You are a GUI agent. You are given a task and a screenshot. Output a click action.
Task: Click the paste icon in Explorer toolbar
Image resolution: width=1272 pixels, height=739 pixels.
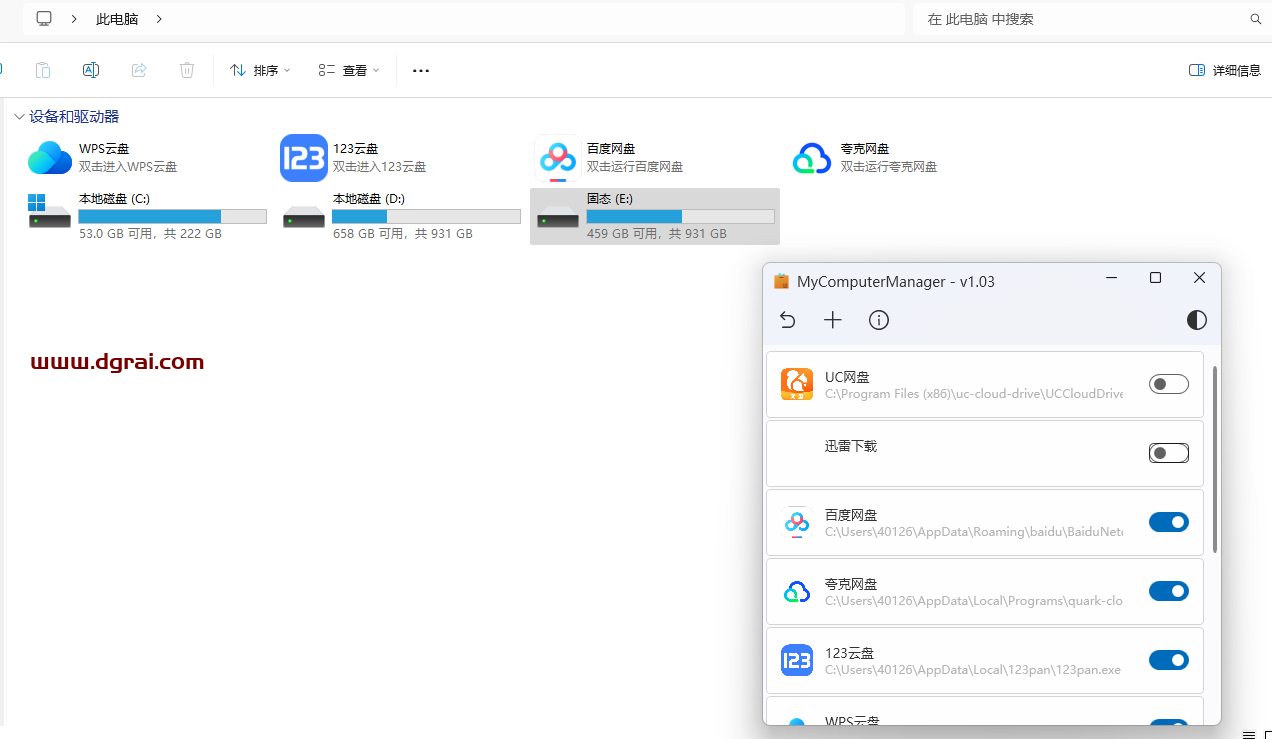[43, 70]
